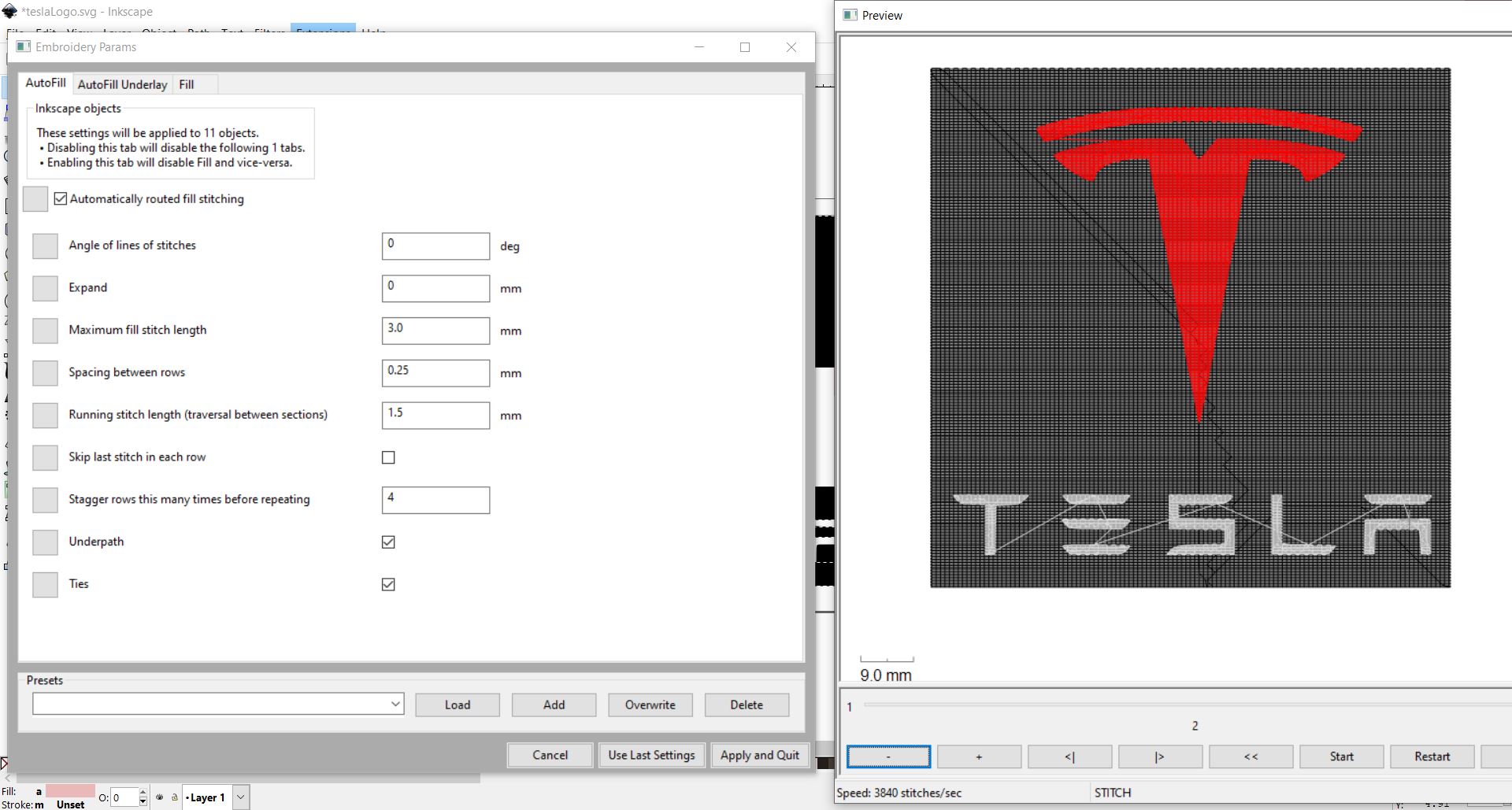Click the Tesla logo stitch preview image

point(1190,327)
